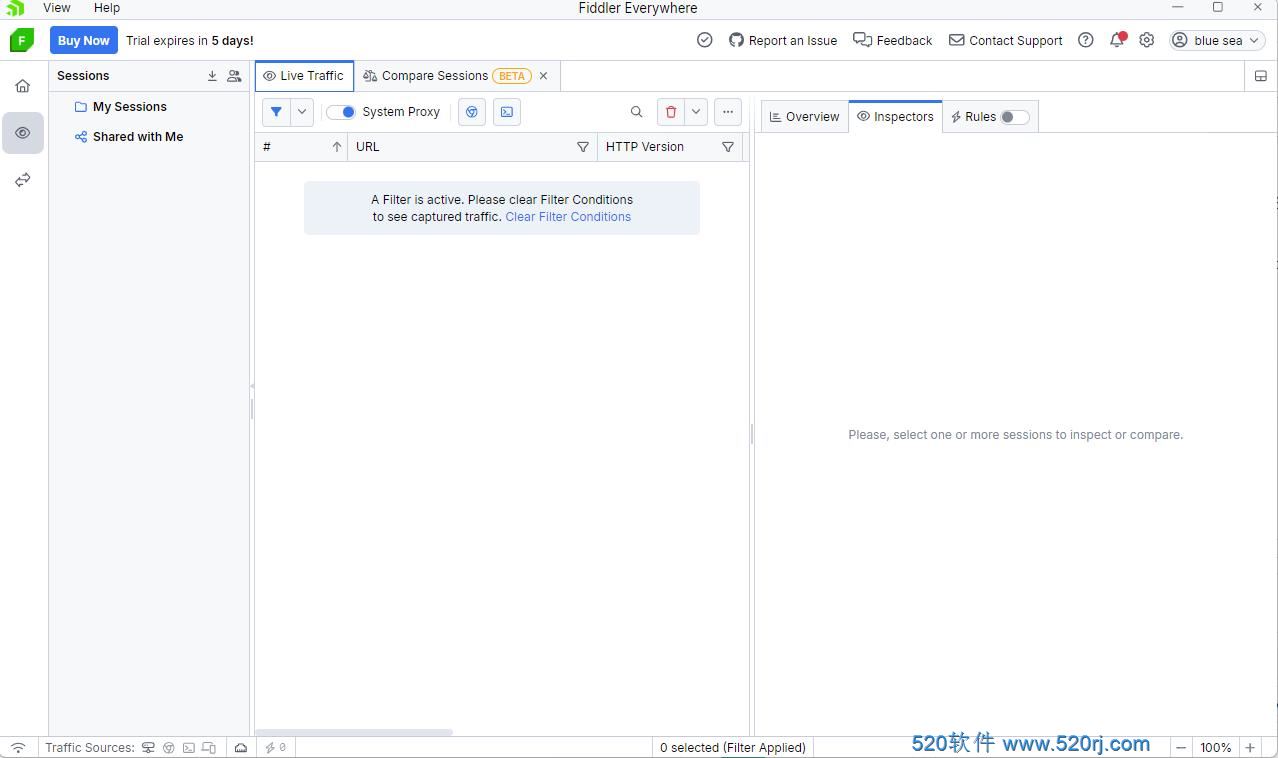Switch to the Live Traffic tab
Image resolution: width=1278 pixels, height=758 pixels.
pos(304,76)
